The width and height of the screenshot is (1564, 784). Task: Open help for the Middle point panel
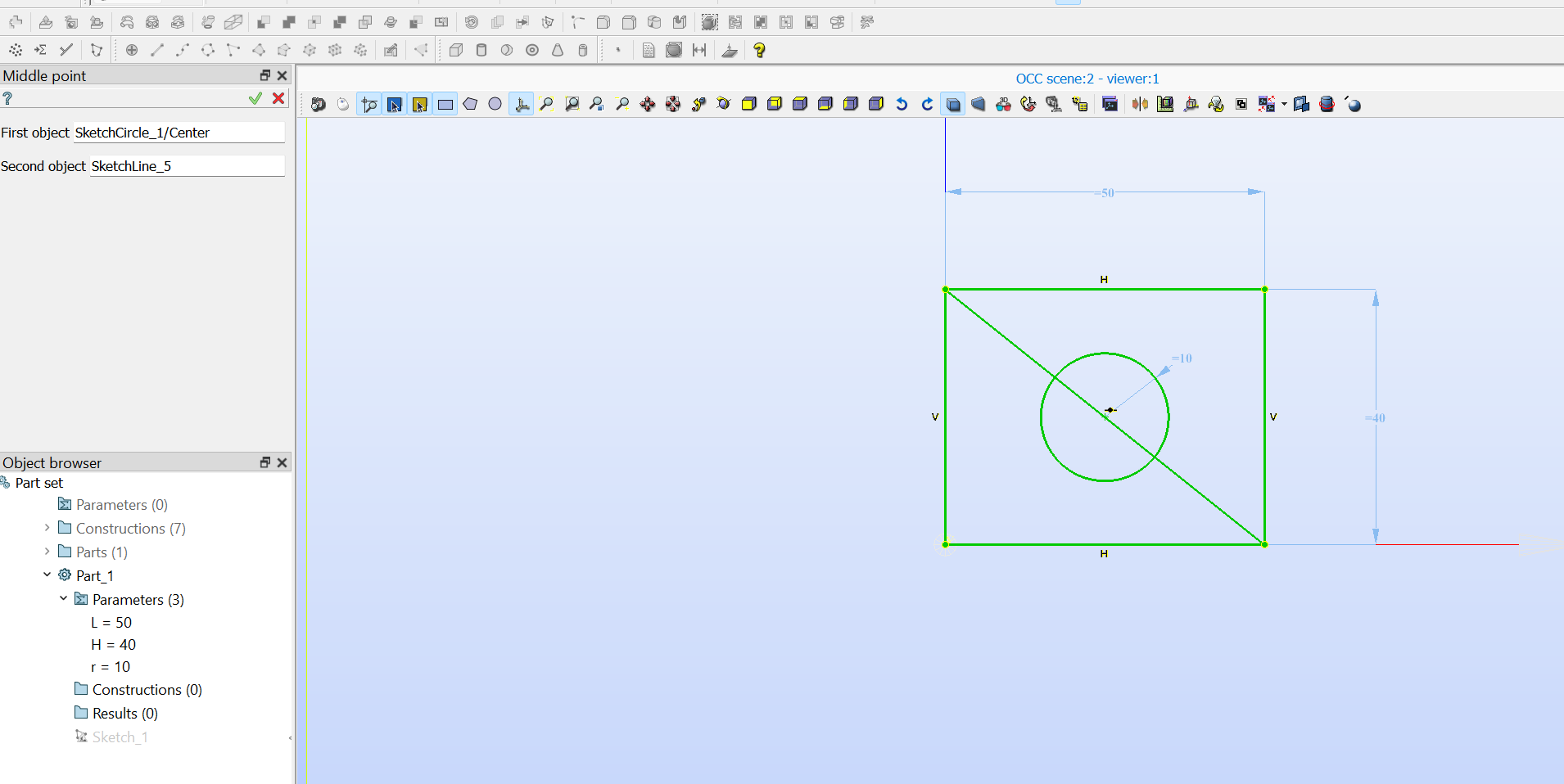click(x=7, y=98)
